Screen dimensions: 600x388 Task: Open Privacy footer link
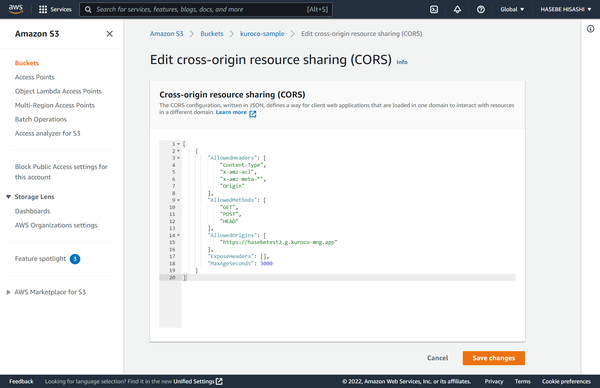[x=494, y=381]
